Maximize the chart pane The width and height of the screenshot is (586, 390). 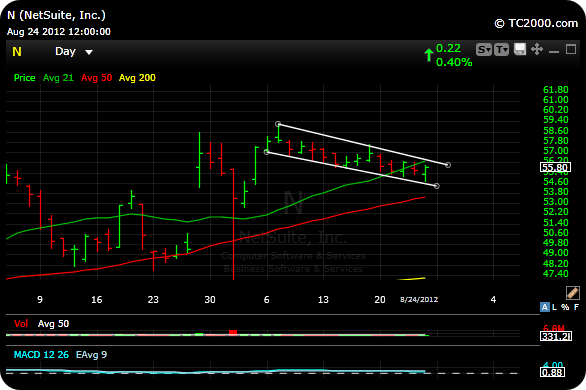(x=571, y=49)
